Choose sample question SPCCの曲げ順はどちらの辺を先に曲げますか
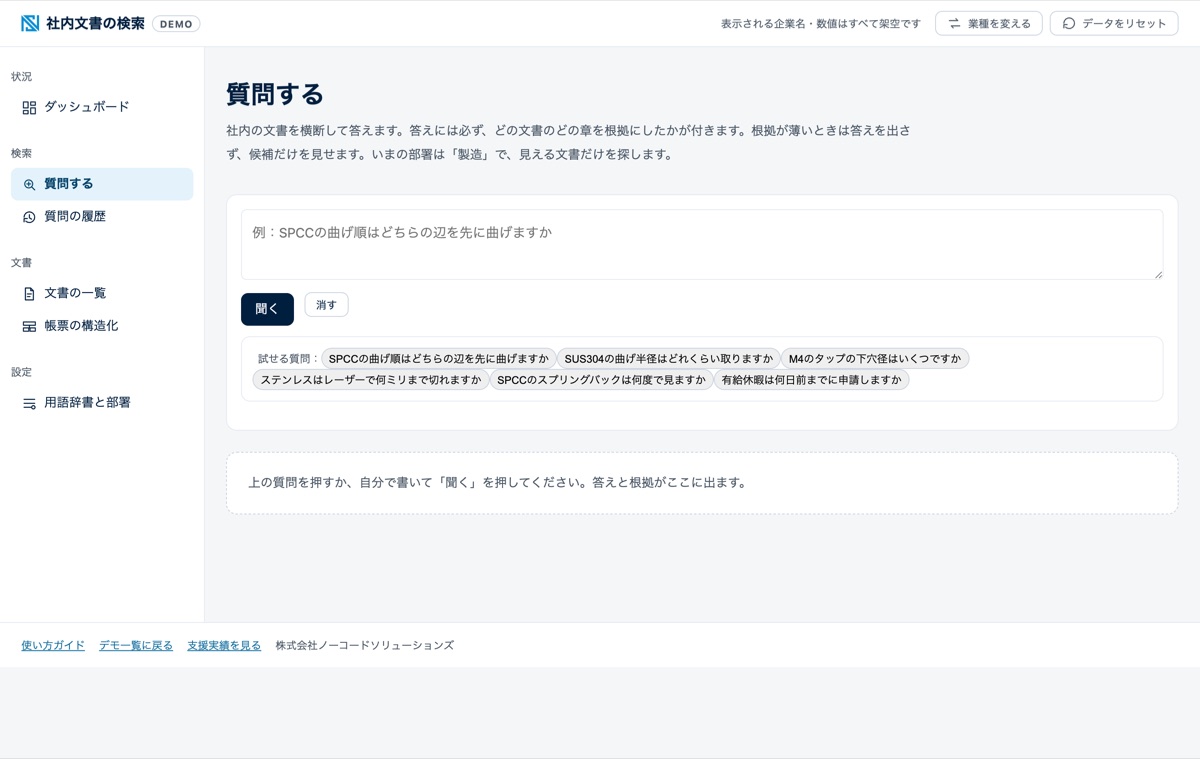 point(439,359)
